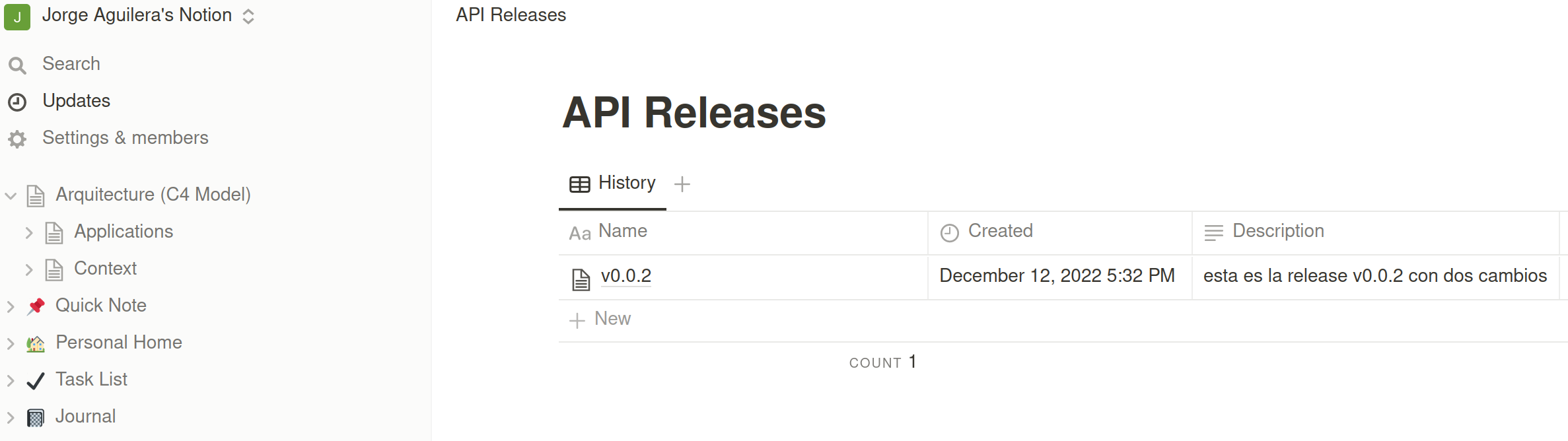1568x441 pixels.
Task: Add a New row to table
Action: (601, 320)
